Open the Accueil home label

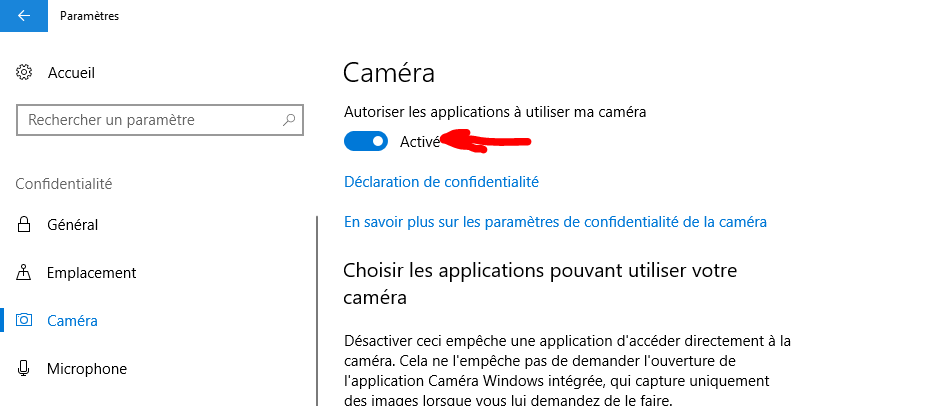(71, 73)
